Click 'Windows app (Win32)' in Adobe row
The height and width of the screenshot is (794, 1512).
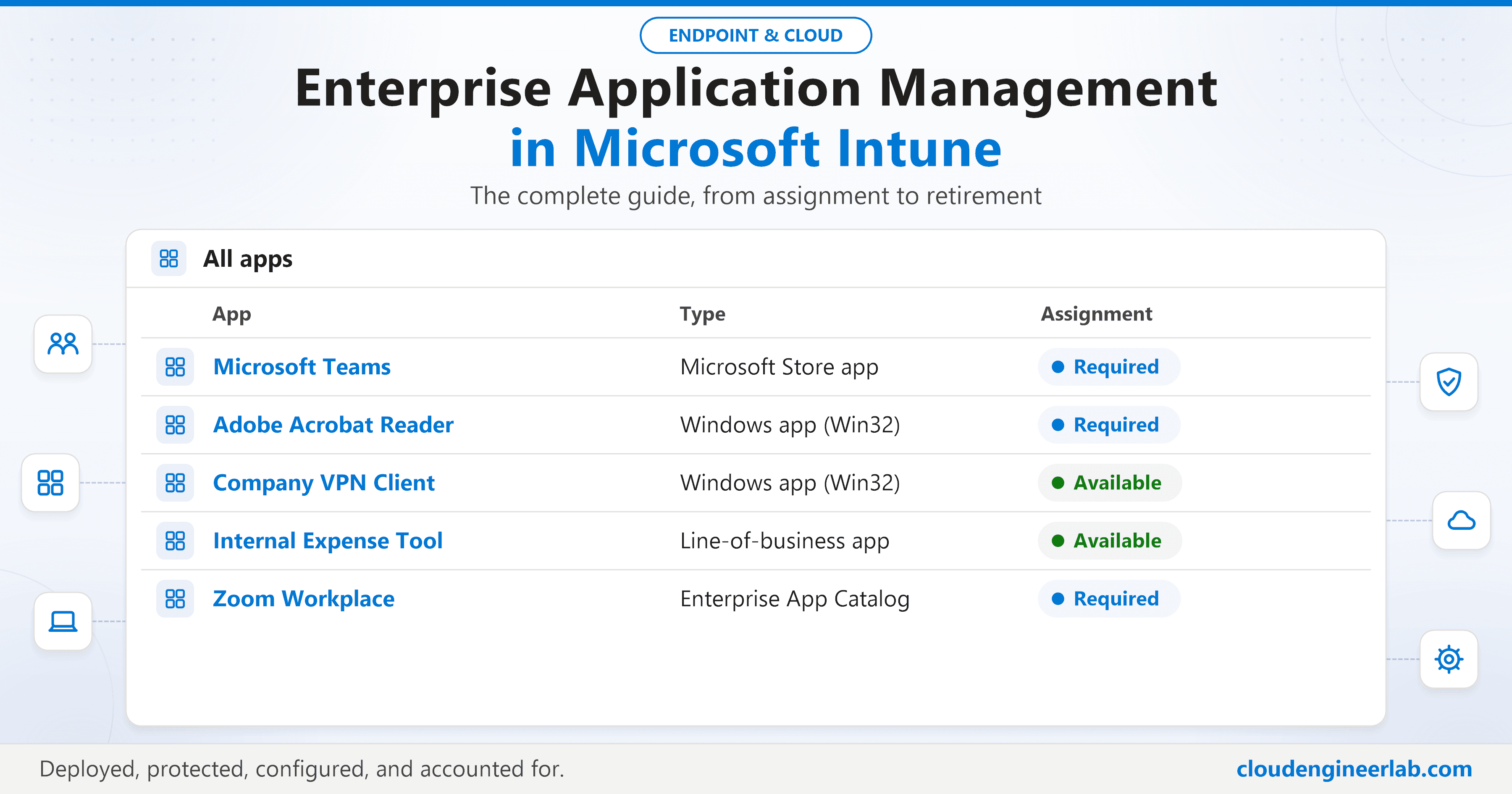[790, 425]
